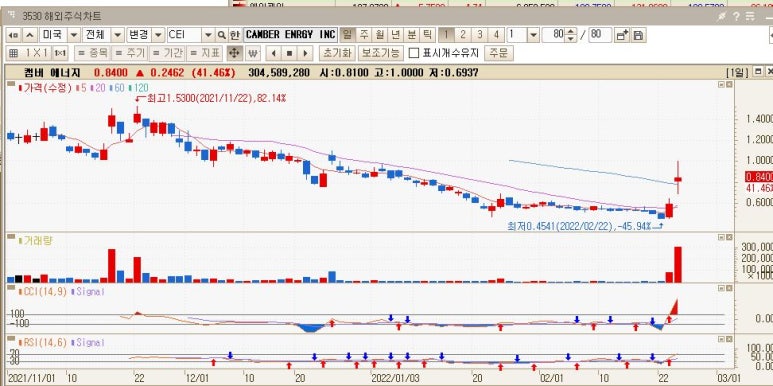Open the 지표 indicator menu
773x386 pixels.
pos(204,53)
